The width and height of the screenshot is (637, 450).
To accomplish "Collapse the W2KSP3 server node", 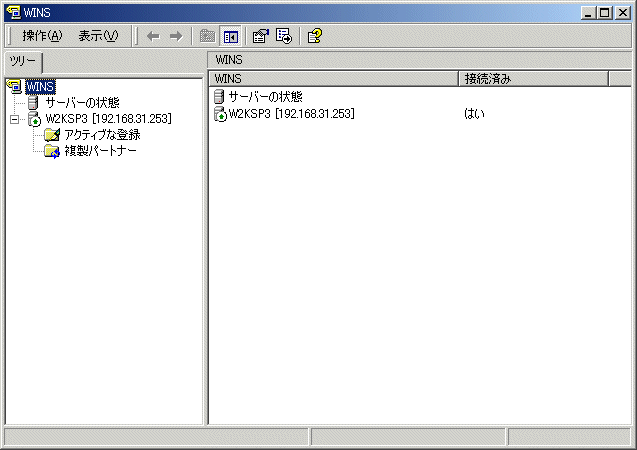I will coord(14,119).
